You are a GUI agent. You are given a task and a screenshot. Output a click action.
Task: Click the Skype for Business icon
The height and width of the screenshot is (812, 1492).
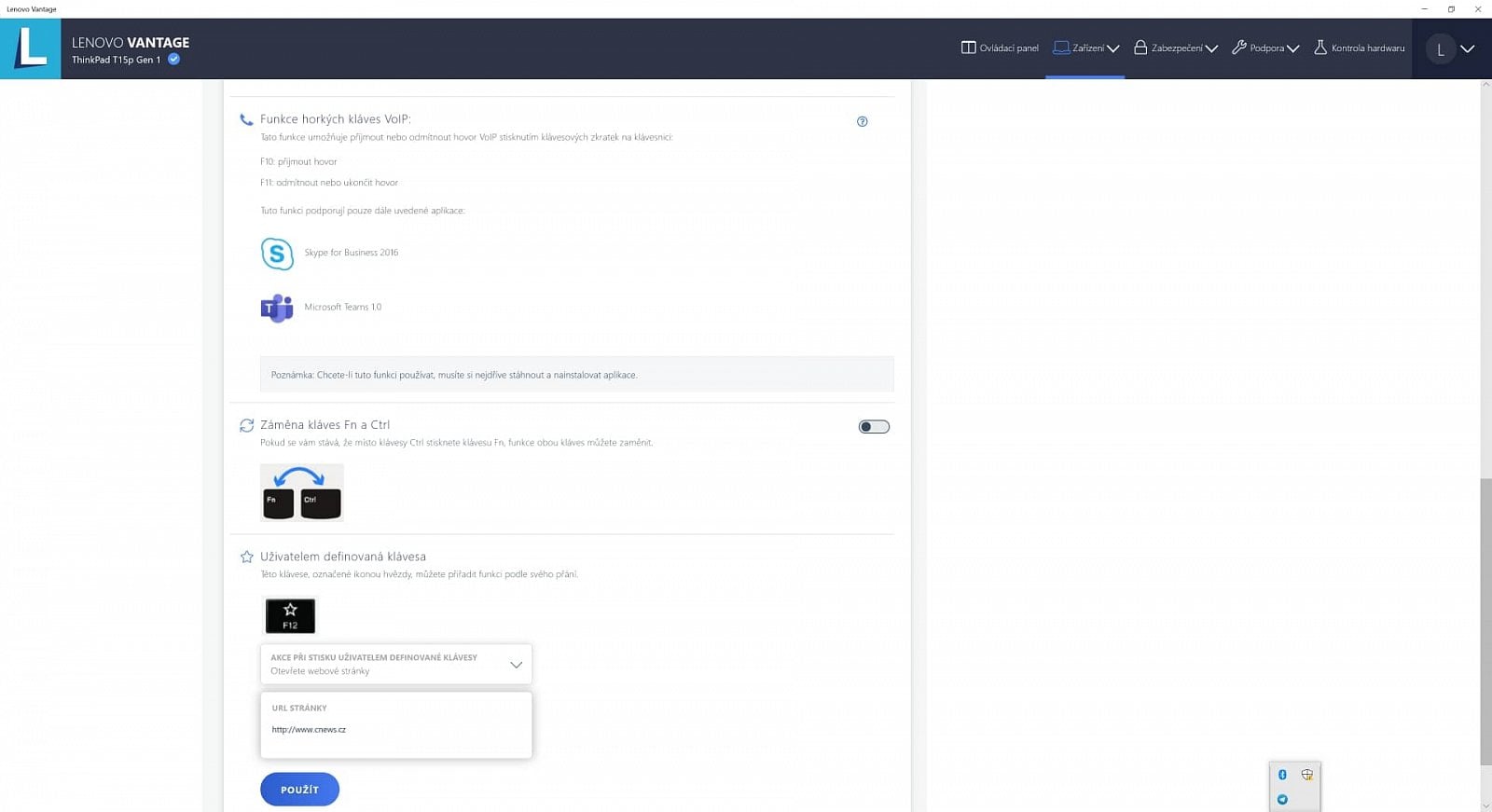277,254
